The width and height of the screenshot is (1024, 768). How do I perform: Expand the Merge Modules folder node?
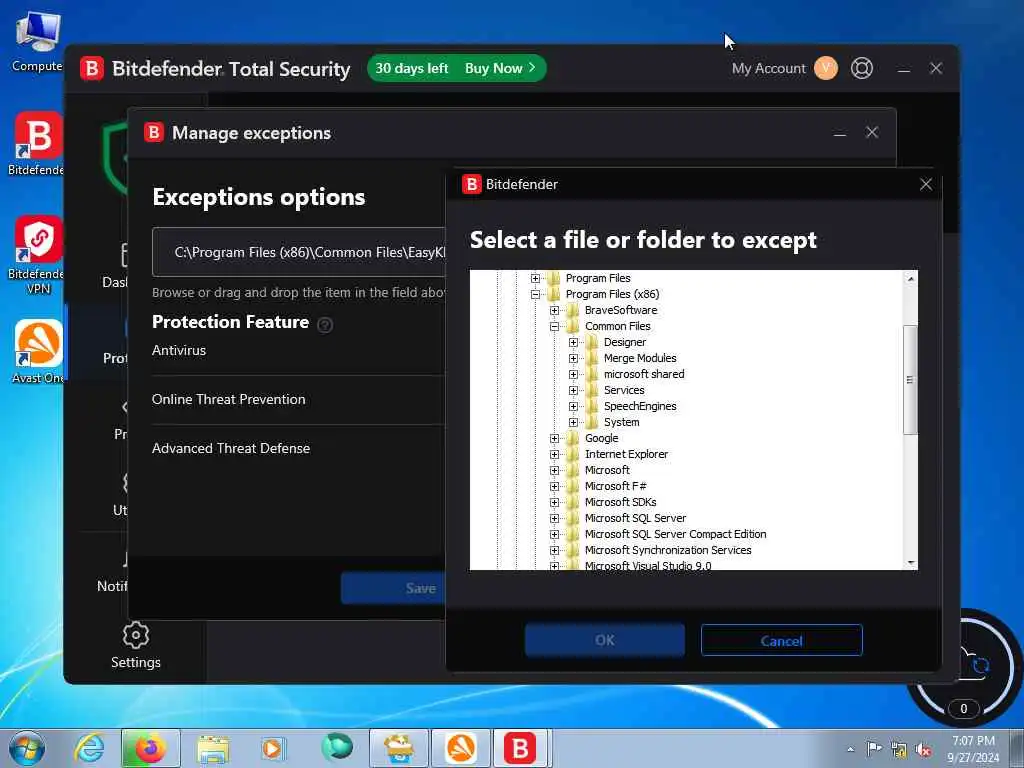coord(573,359)
